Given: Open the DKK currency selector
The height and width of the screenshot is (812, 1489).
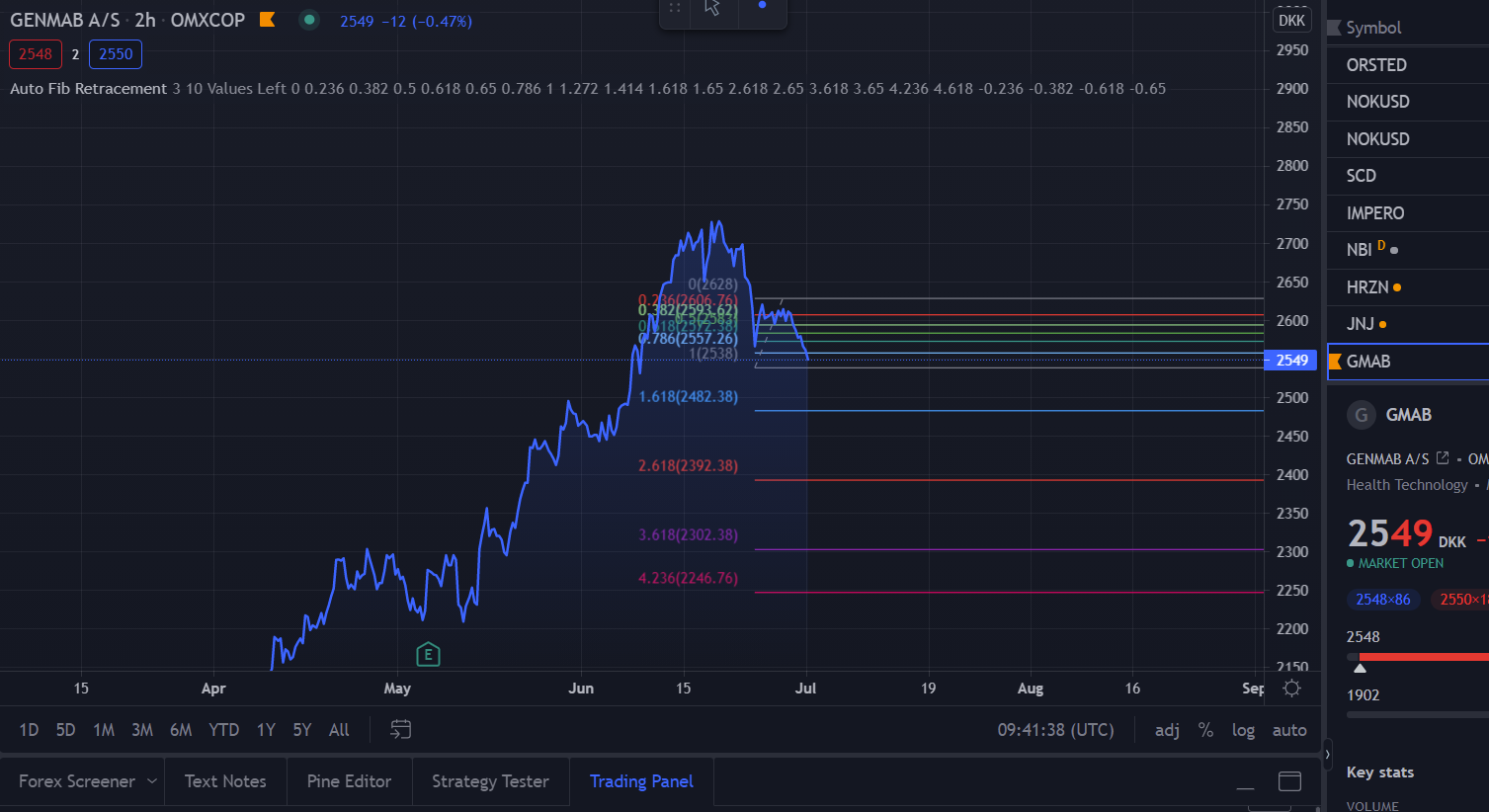Looking at the screenshot, I should click(x=1291, y=21).
